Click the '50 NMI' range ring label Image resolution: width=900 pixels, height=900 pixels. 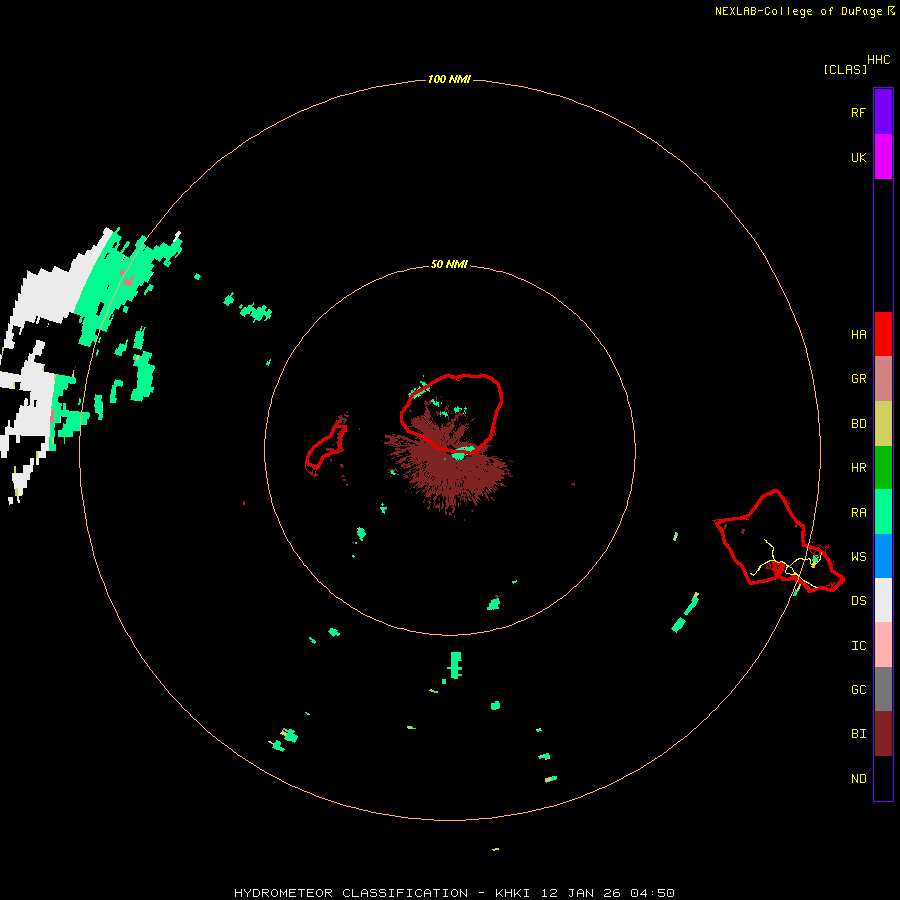pyautogui.click(x=449, y=264)
